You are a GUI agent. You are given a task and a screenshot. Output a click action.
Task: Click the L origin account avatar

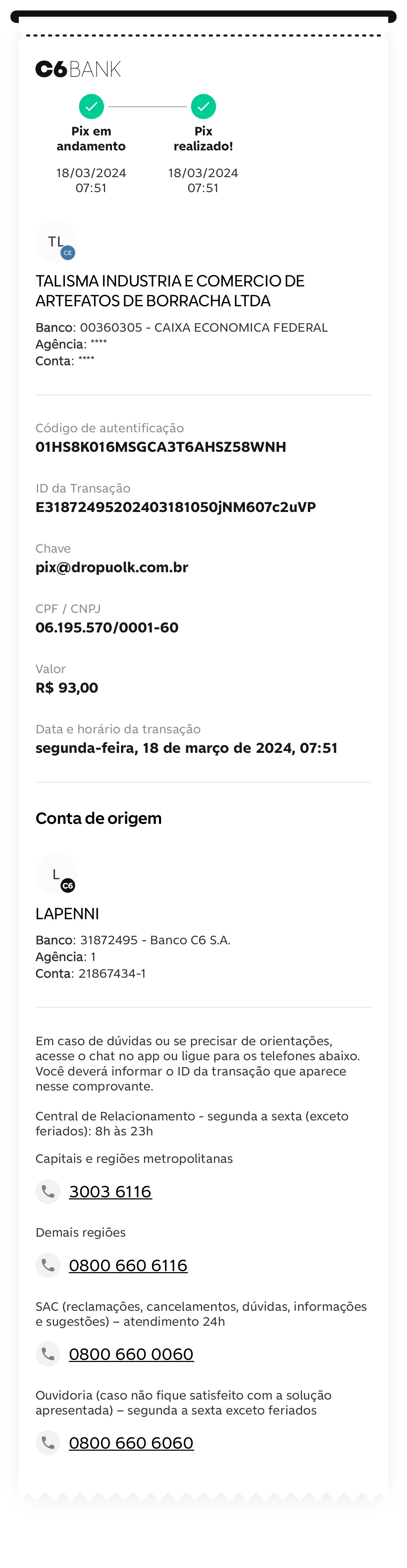click(56, 875)
